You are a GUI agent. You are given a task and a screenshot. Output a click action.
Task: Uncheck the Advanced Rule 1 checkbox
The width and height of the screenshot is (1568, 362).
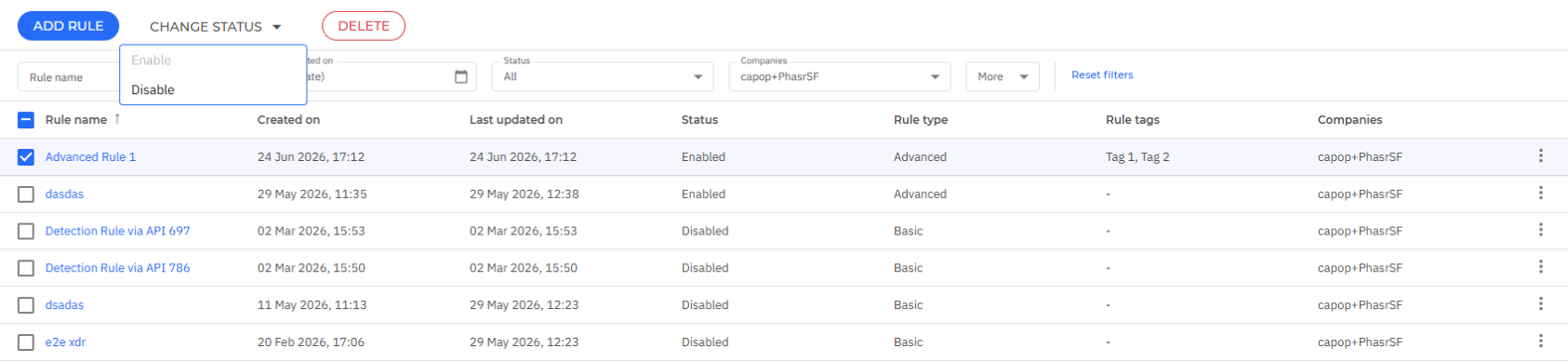(26, 157)
